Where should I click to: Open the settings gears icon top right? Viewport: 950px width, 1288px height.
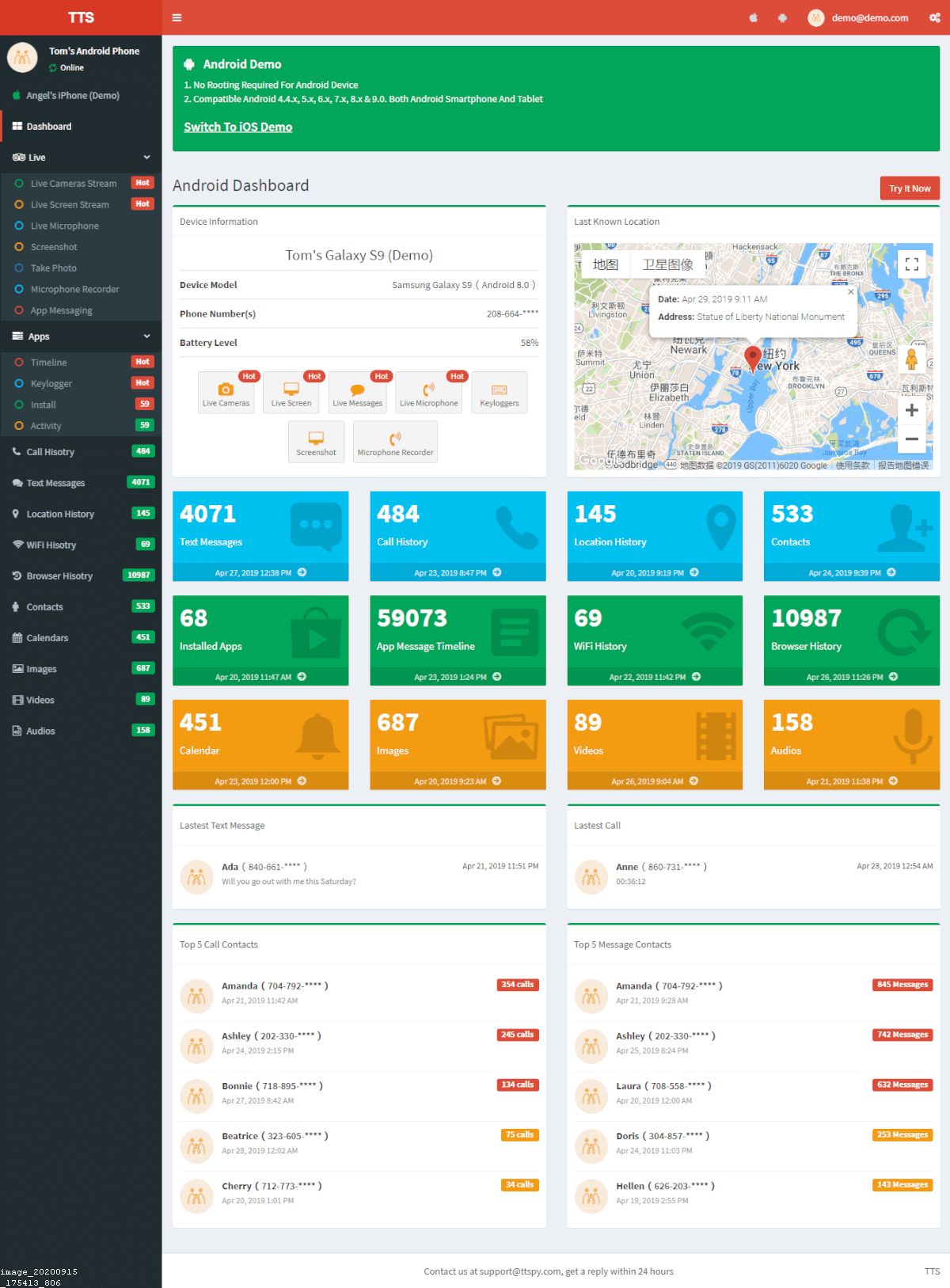tap(934, 17)
